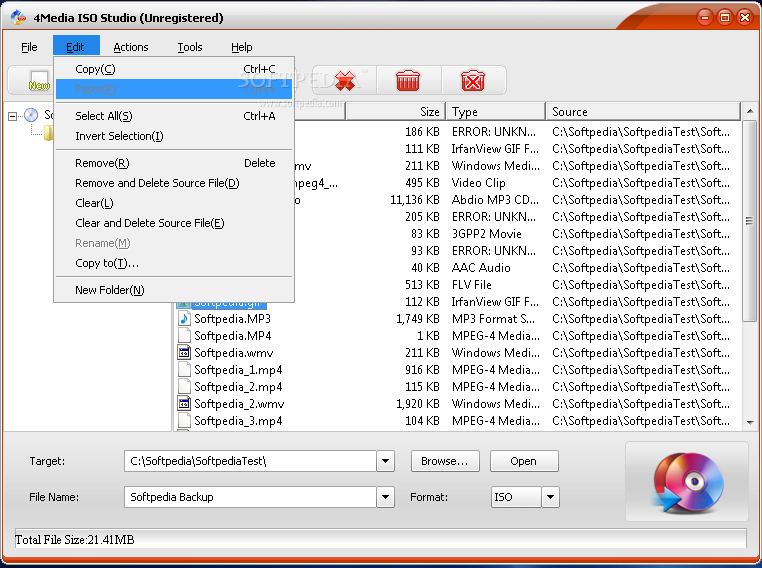
Task: Select the Softpedia.MP4 file row
Action: click(x=457, y=336)
